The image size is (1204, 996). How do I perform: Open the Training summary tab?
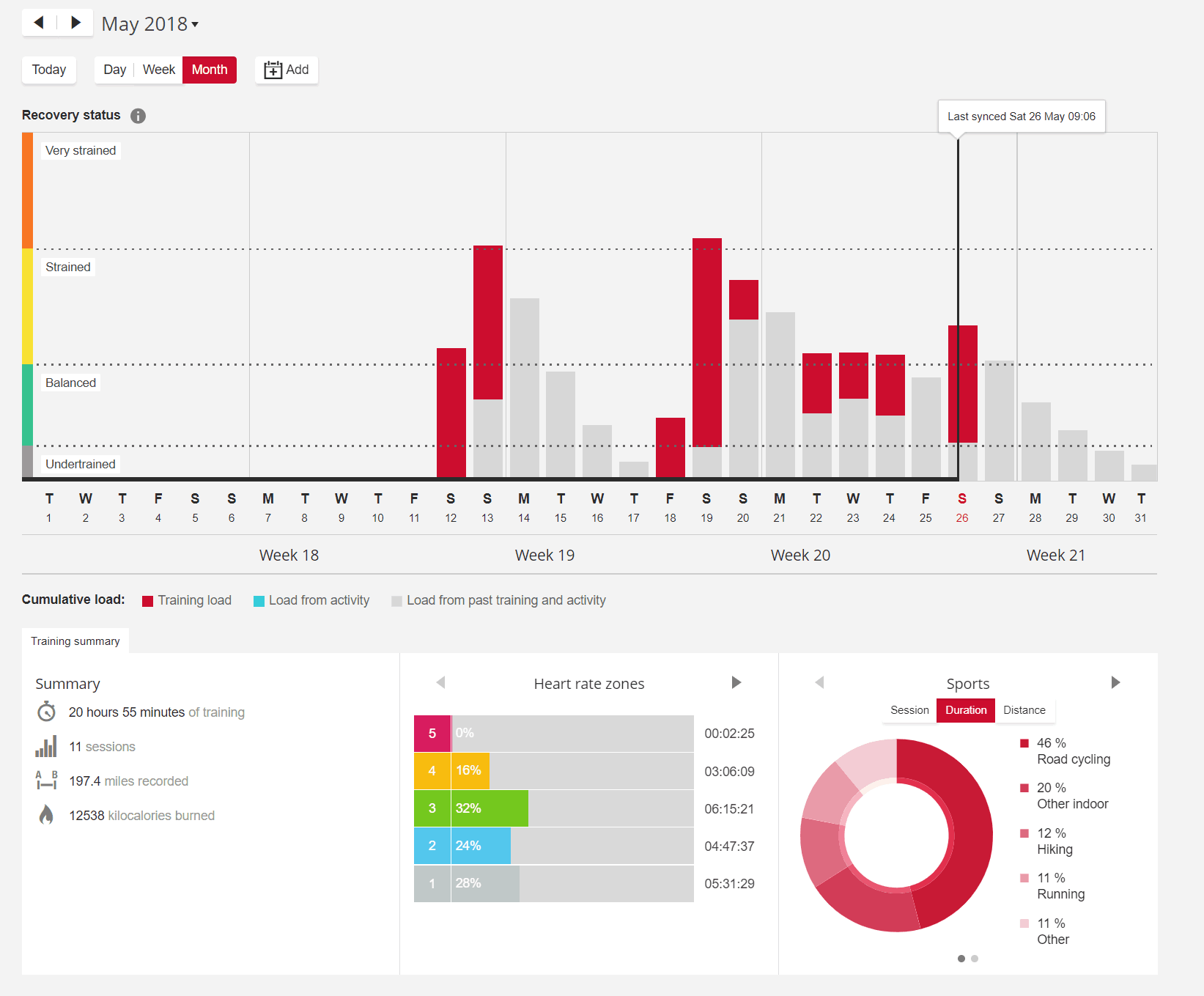click(75, 641)
